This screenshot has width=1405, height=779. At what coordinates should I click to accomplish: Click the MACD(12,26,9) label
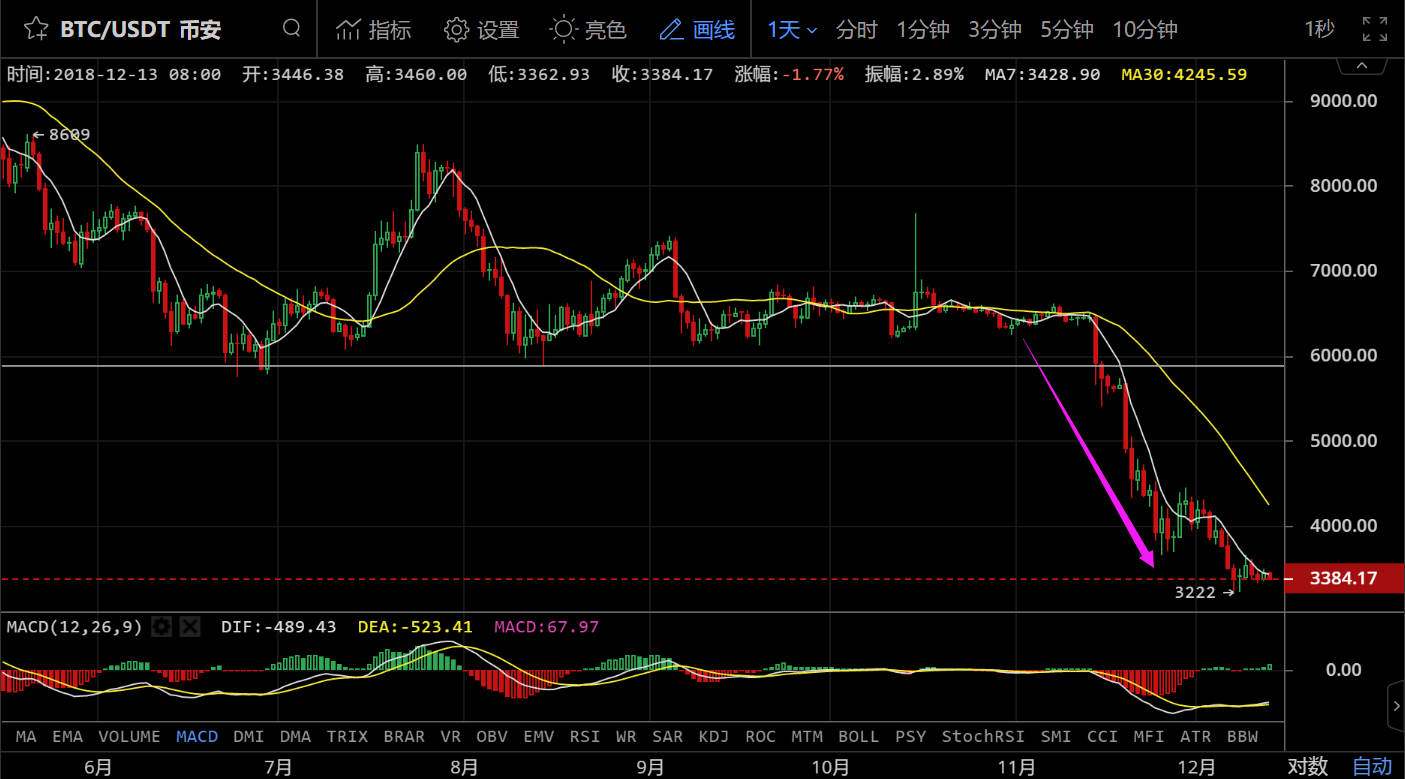[x=76, y=627]
